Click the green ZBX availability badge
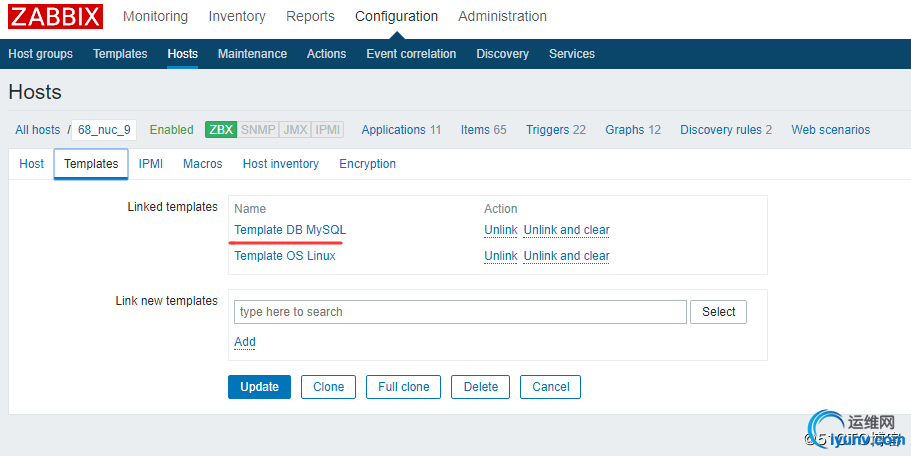Viewport: 911px width, 456px height. pos(221,130)
